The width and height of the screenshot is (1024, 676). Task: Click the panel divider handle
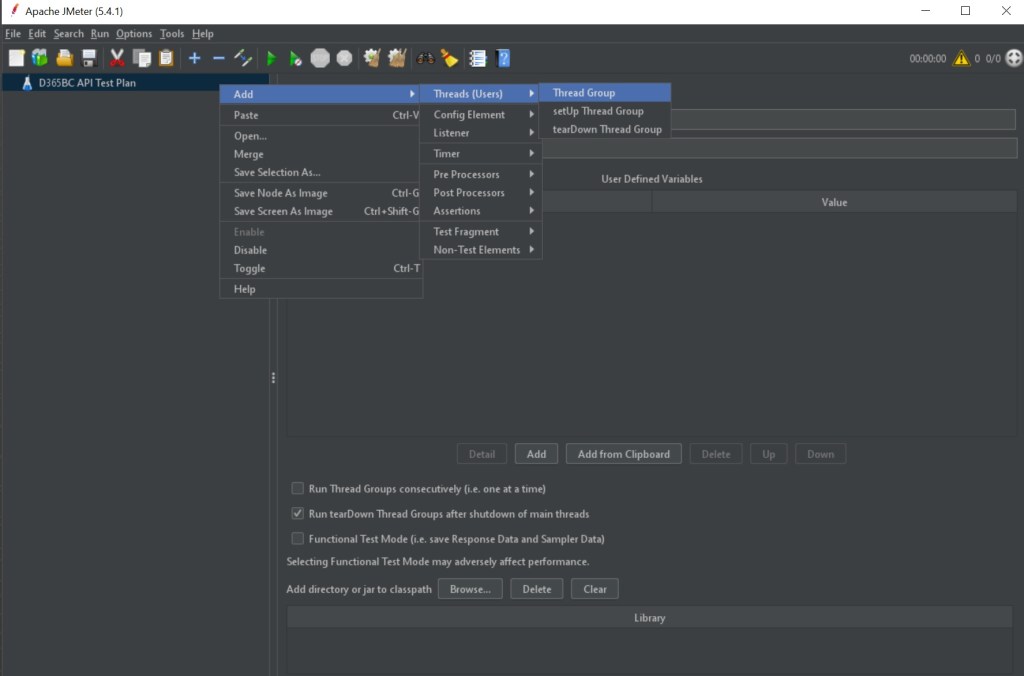273,378
